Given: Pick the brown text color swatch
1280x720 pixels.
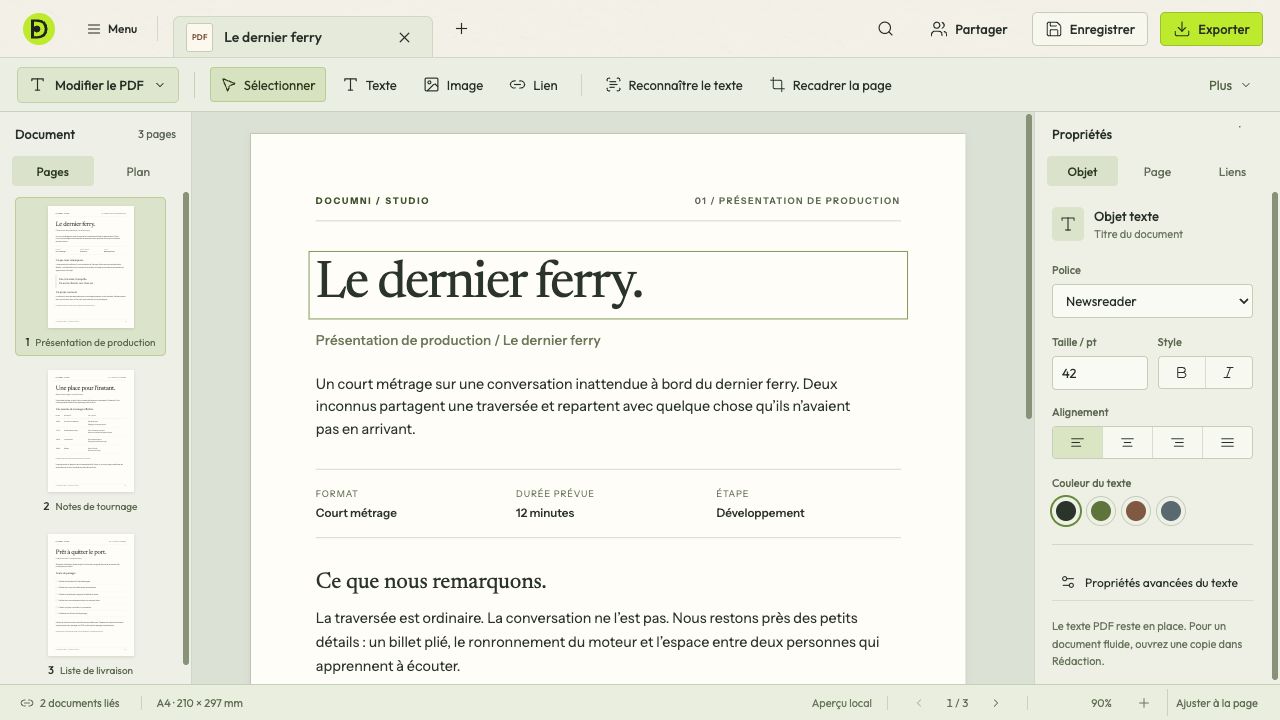Looking at the screenshot, I should click(1135, 511).
